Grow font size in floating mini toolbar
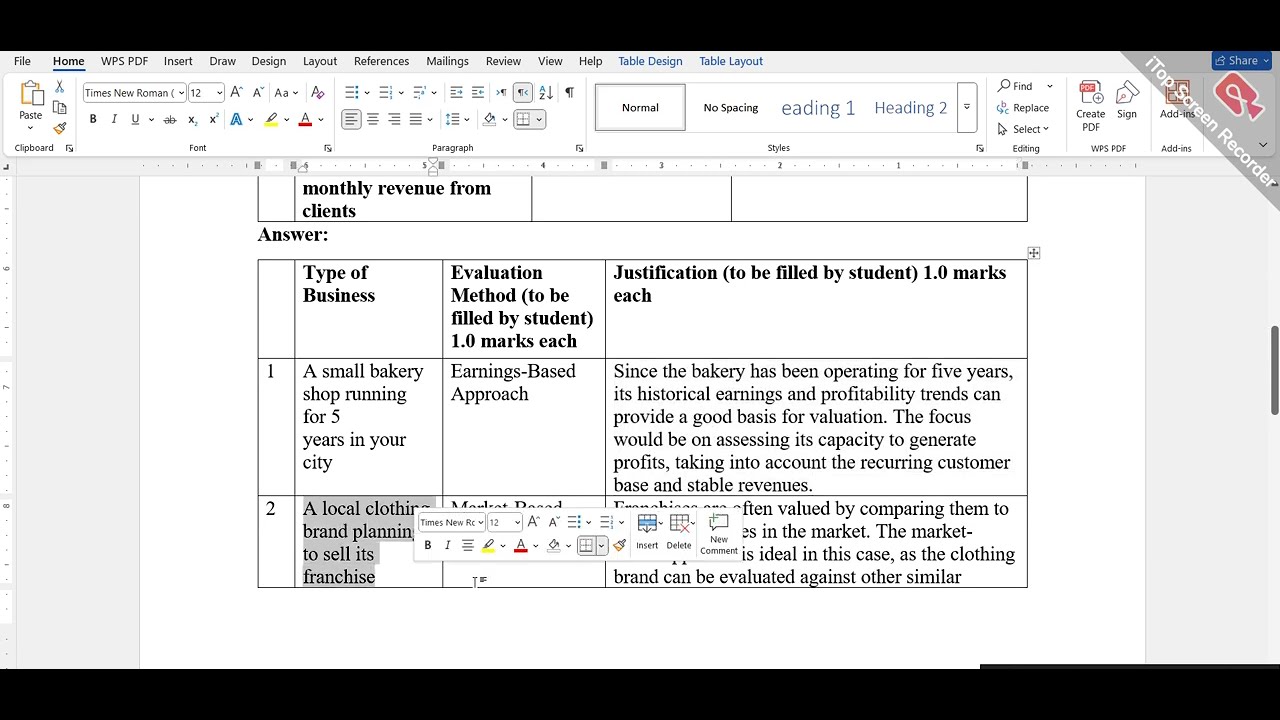The height and width of the screenshot is (720, 1280). [534, 522]
